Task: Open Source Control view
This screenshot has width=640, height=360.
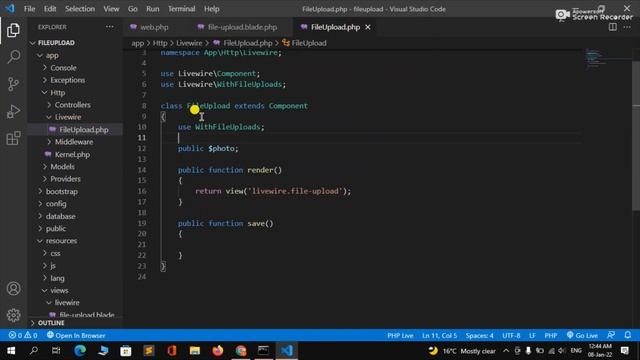Action: pyautogui.click(x=13, y=84)
